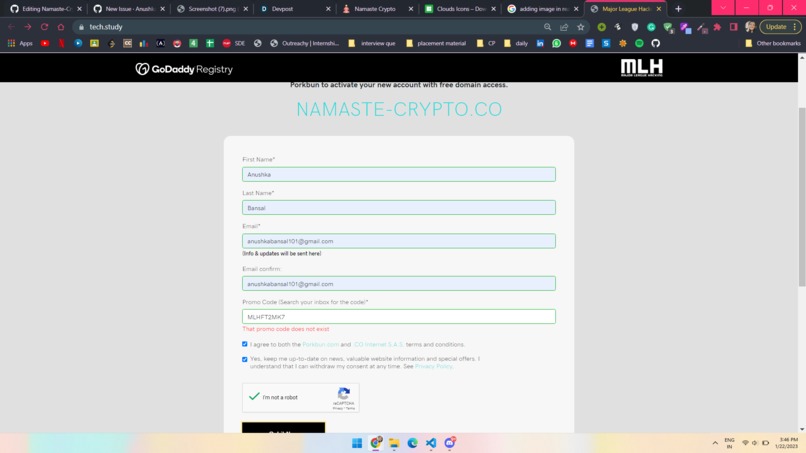Open Windows Start button on taskbar
The height and width of the screenshot is (453, 806).
point(357,443)
